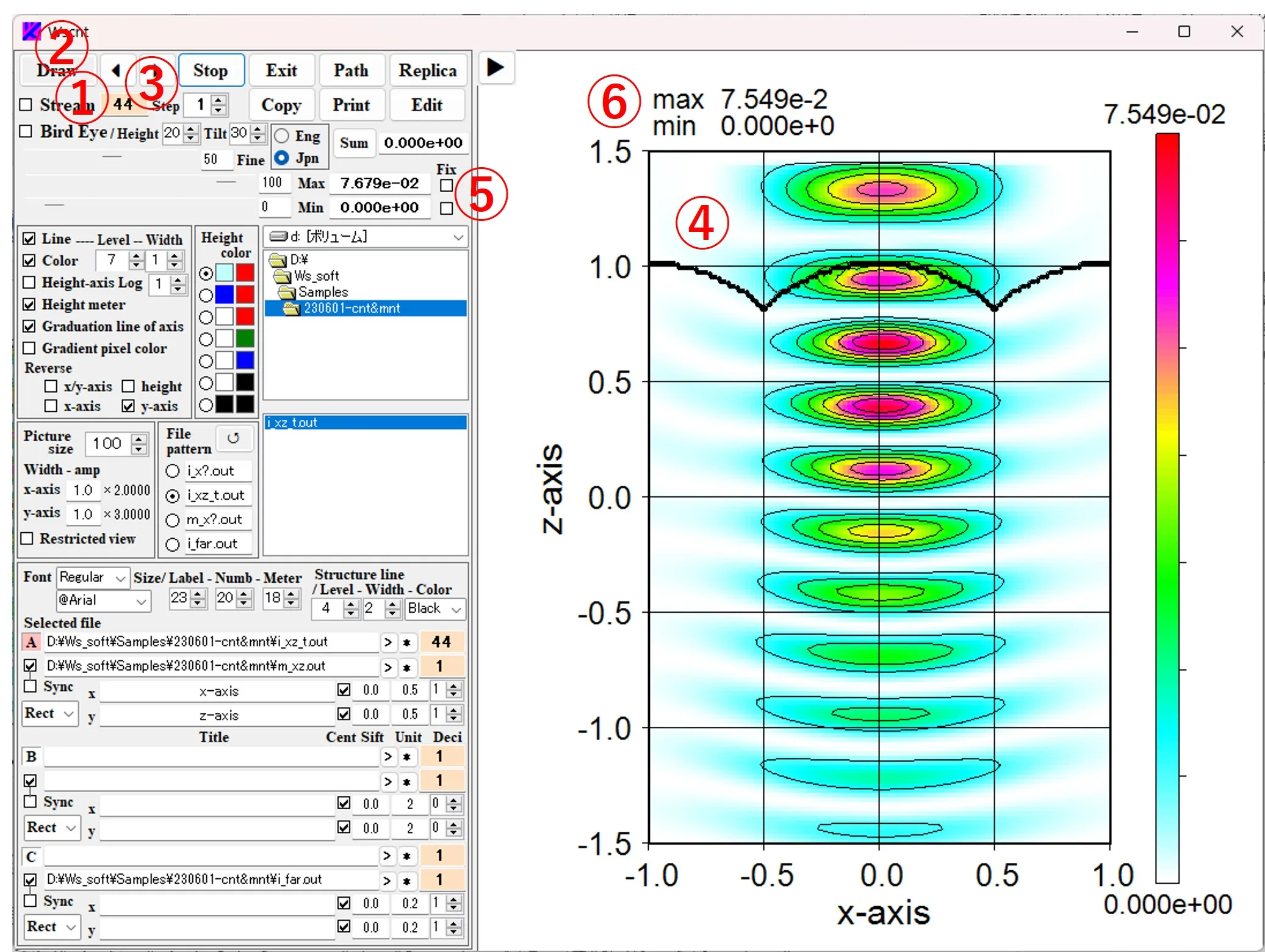Enable the Restricted view checkbox
This screenshot has height=952, width=1265.
(x=27, y=538)
